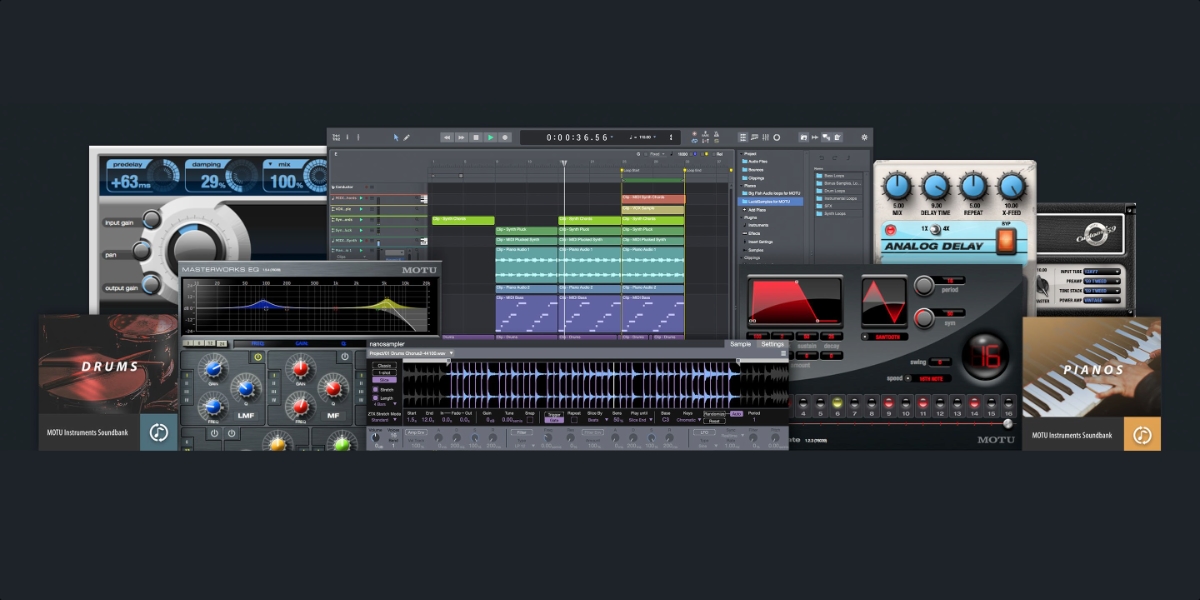Click Add Place in the browser
Image resolution: width=1200 pixels, height=600 pixels.
click(x=756, y=210)
